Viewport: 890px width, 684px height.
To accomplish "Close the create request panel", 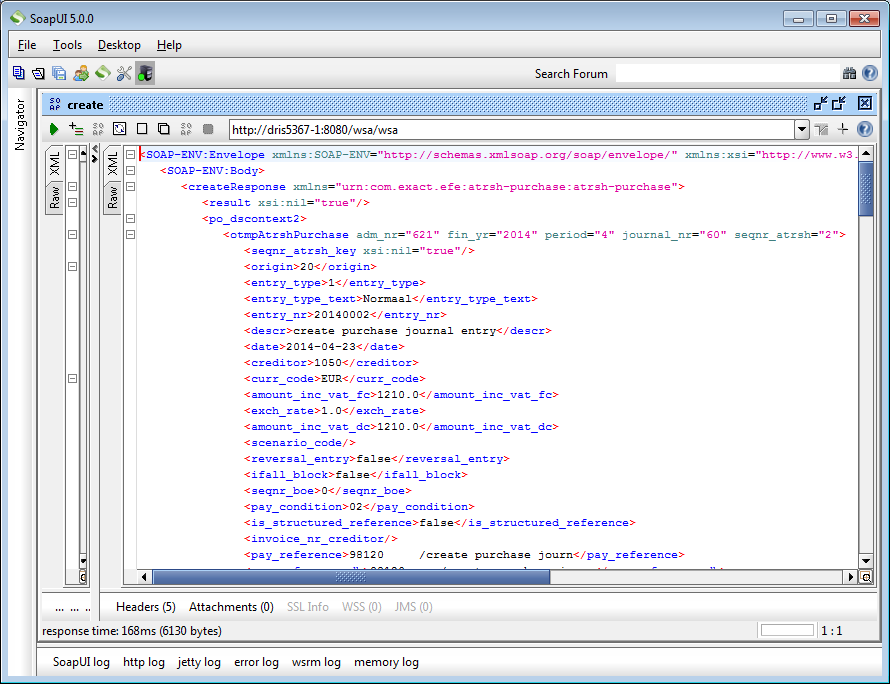I will [x=864, y=103].
